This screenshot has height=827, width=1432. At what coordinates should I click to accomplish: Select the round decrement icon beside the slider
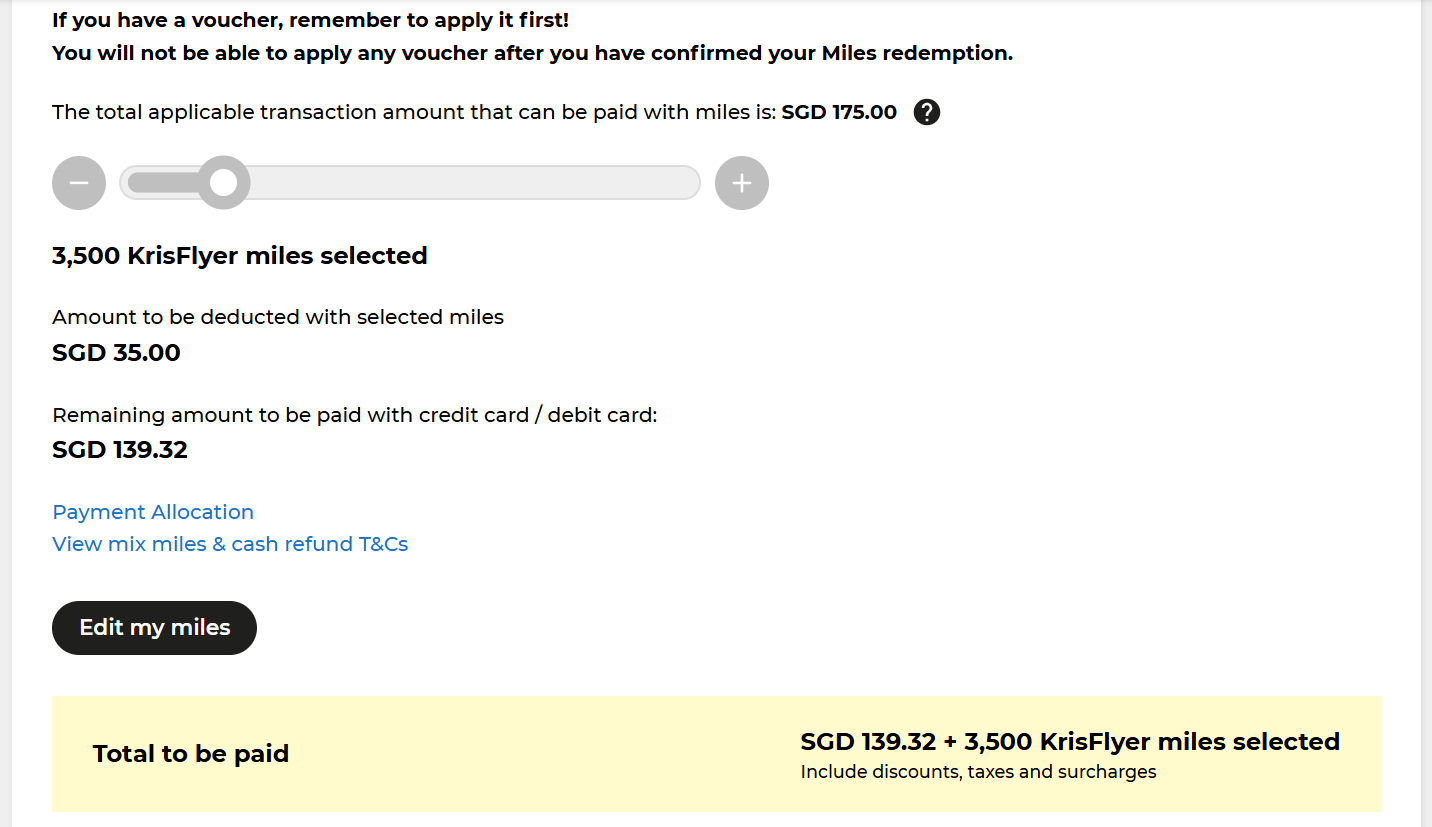(78, 183)
